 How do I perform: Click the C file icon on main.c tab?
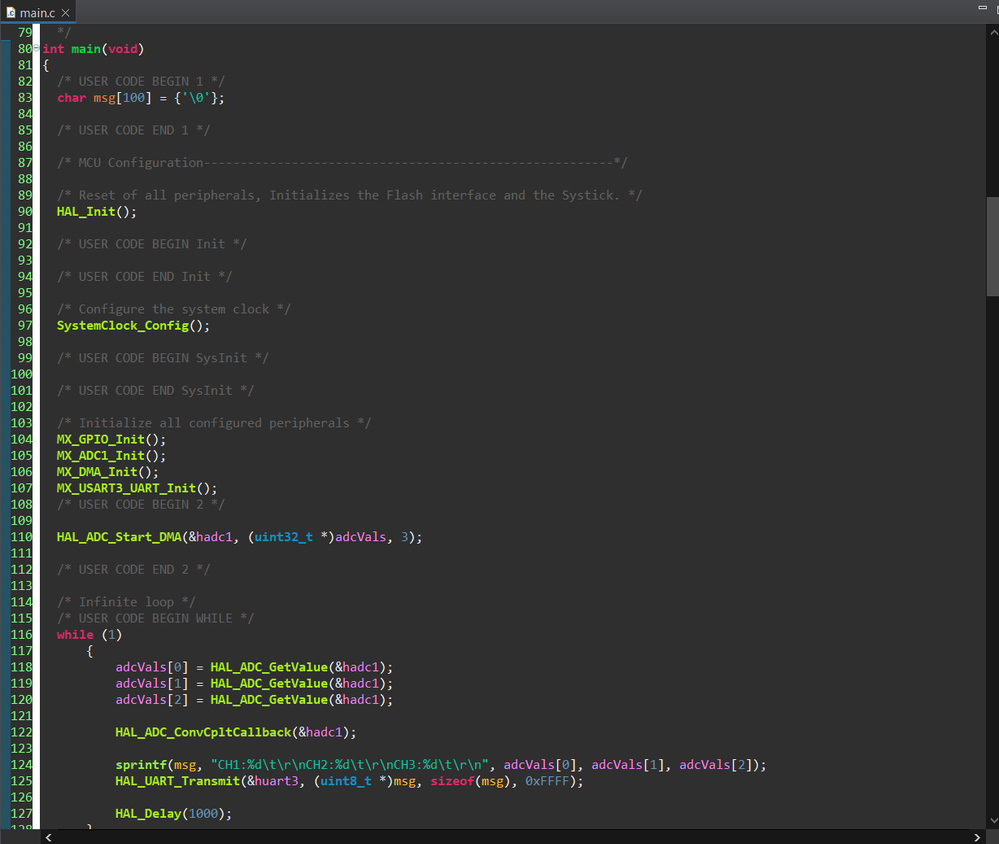point(11,13)
